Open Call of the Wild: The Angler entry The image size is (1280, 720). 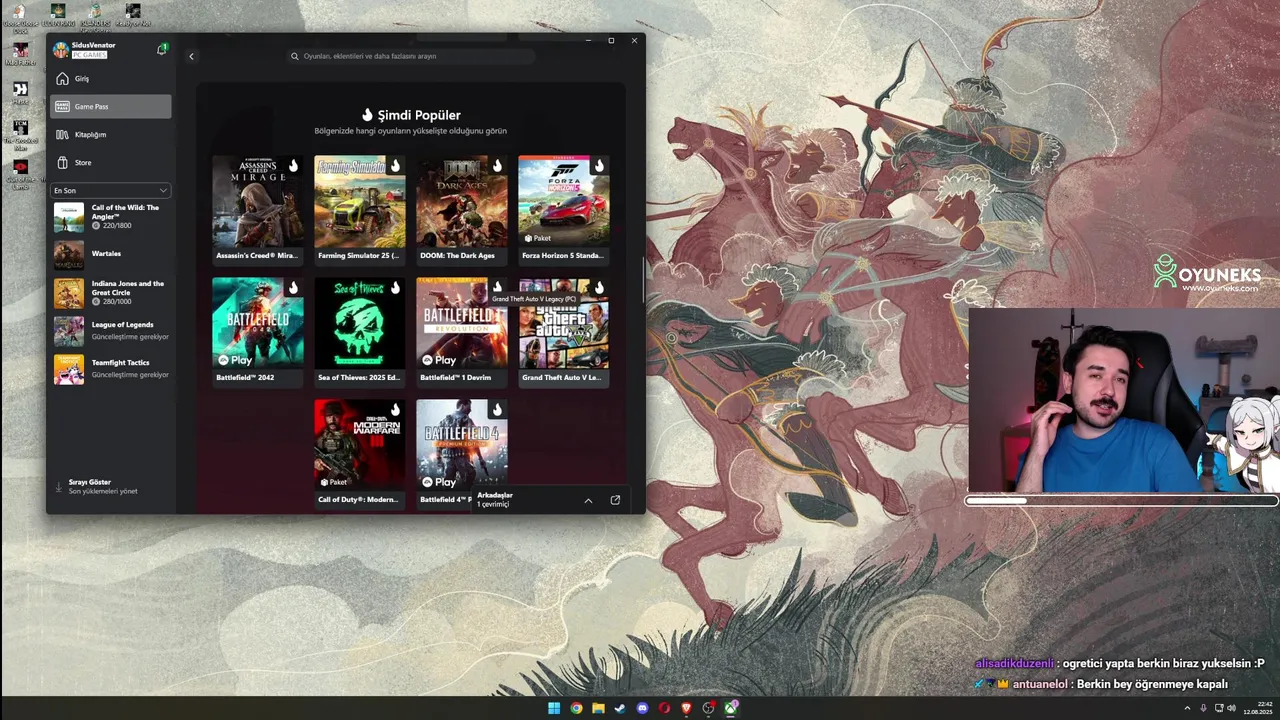[x=111, y=217]
